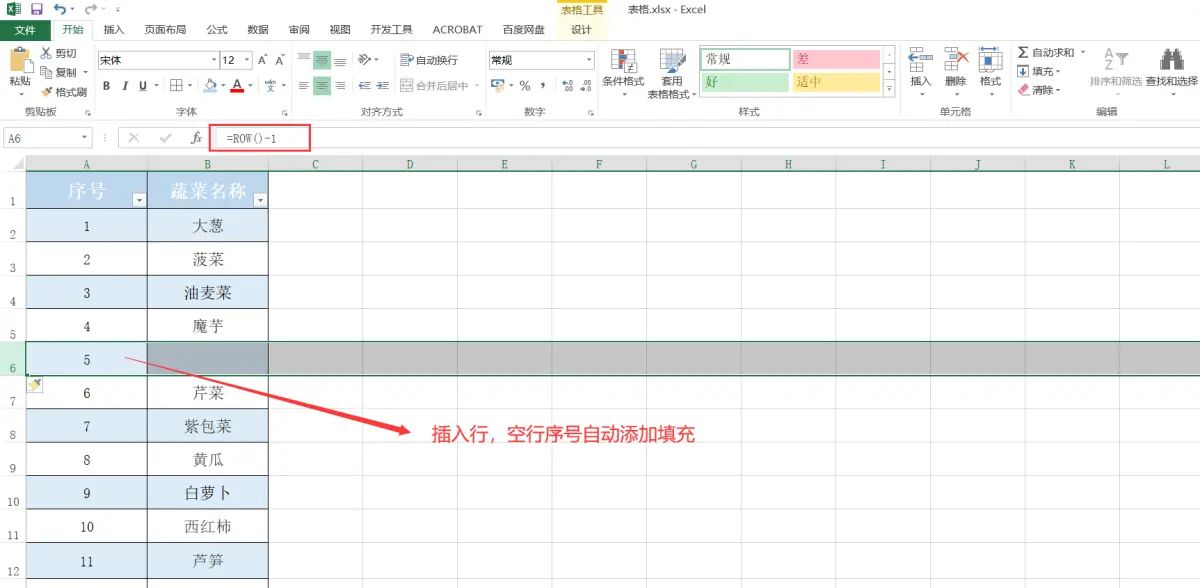Select the red font color swatch
This screenshot has height=588, width=1200.
[235, 86]
